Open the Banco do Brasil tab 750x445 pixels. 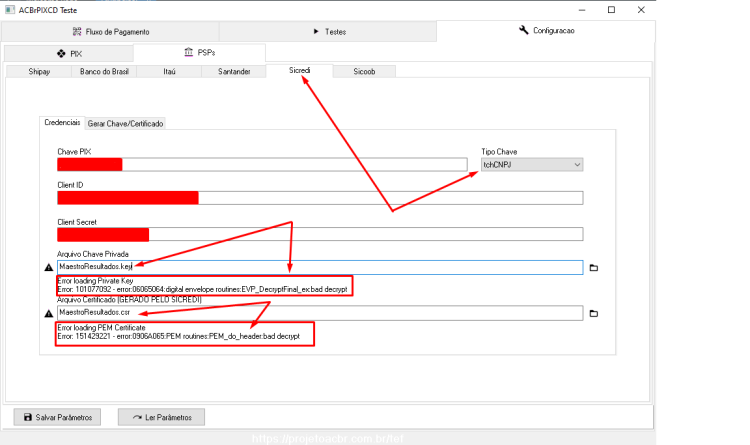pyautogui.click(x=104, y=71)
